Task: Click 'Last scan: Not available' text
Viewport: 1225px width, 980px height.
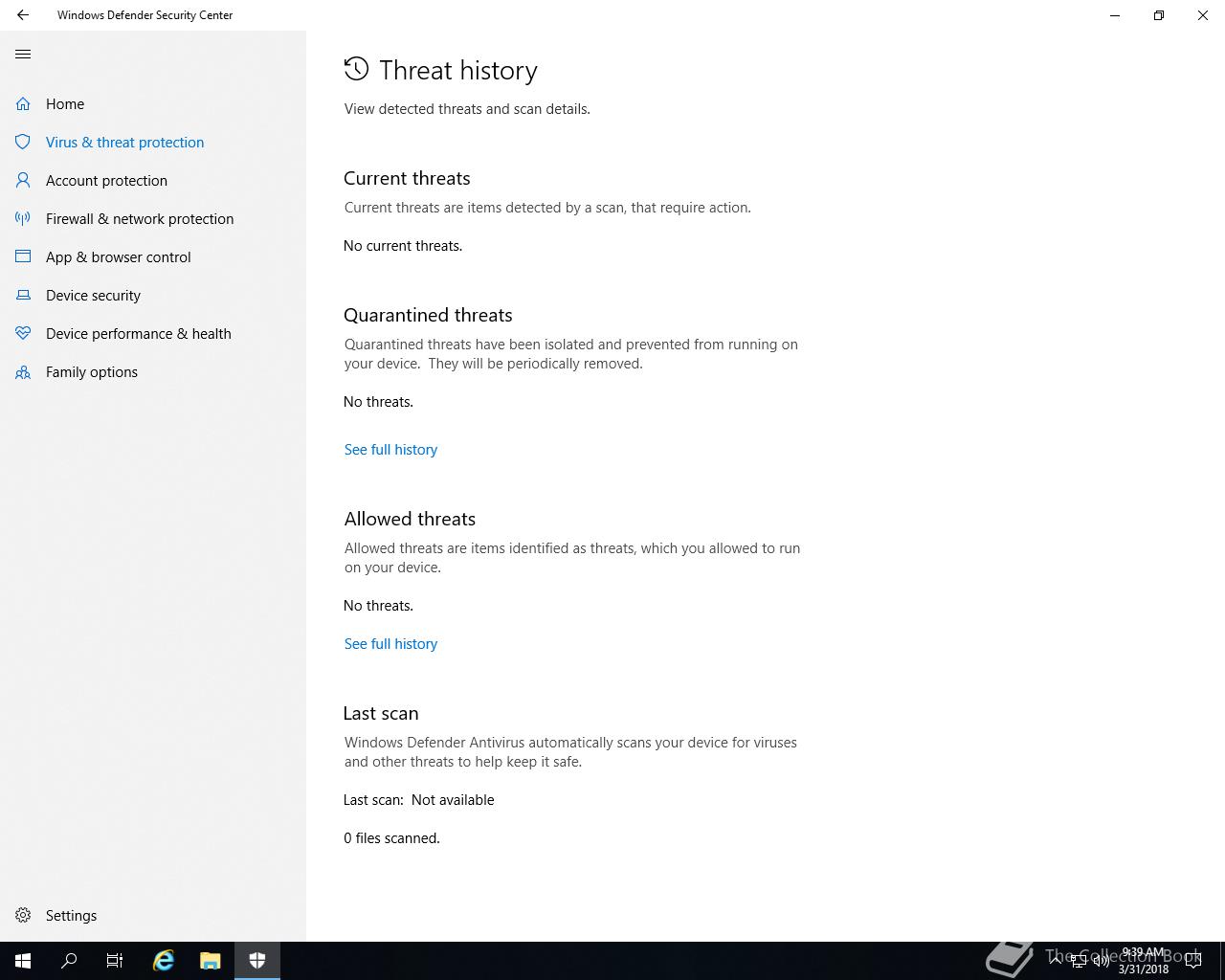Action: [x=419, y=800]
